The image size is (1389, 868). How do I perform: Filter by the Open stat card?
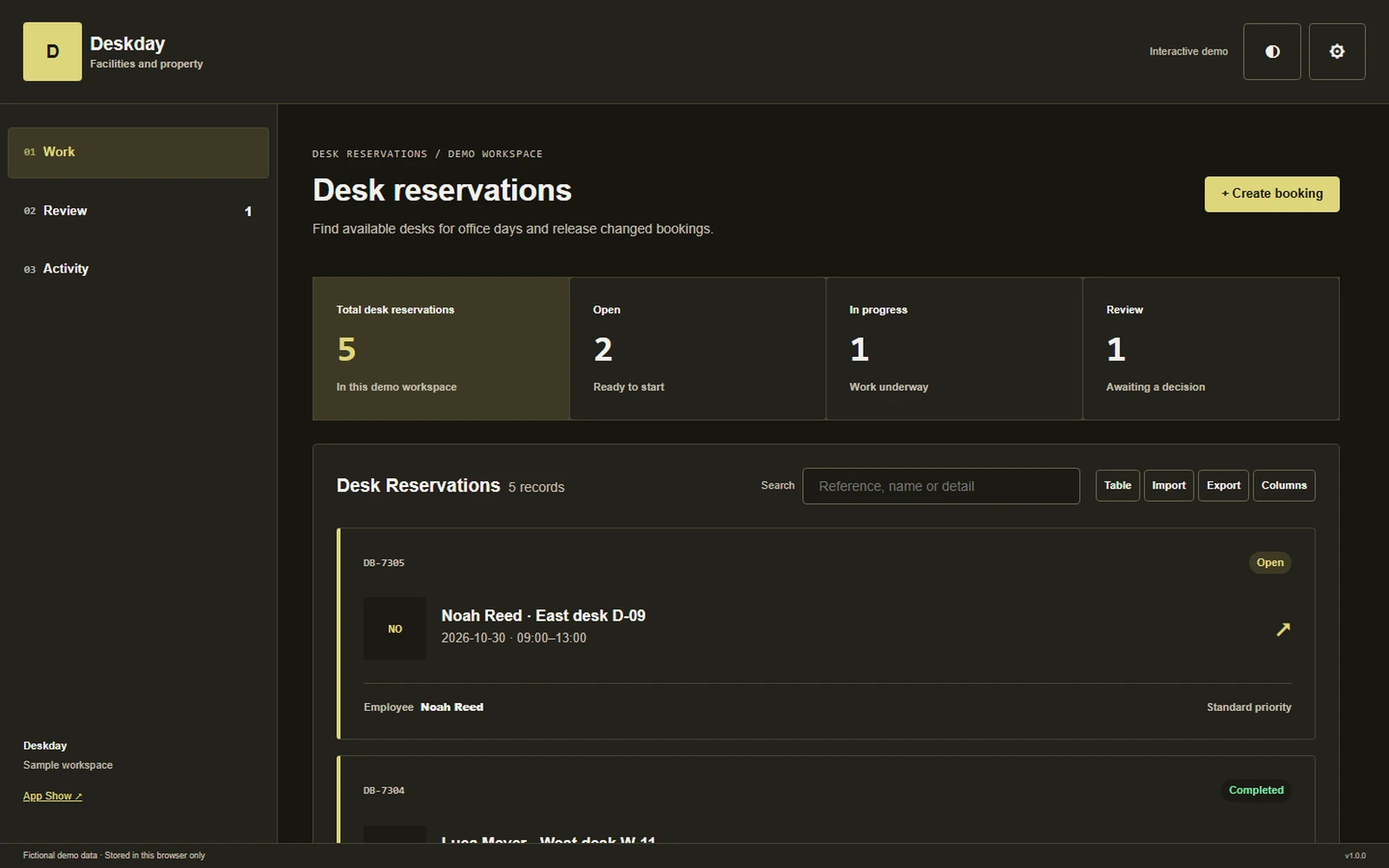click(697, 349)
